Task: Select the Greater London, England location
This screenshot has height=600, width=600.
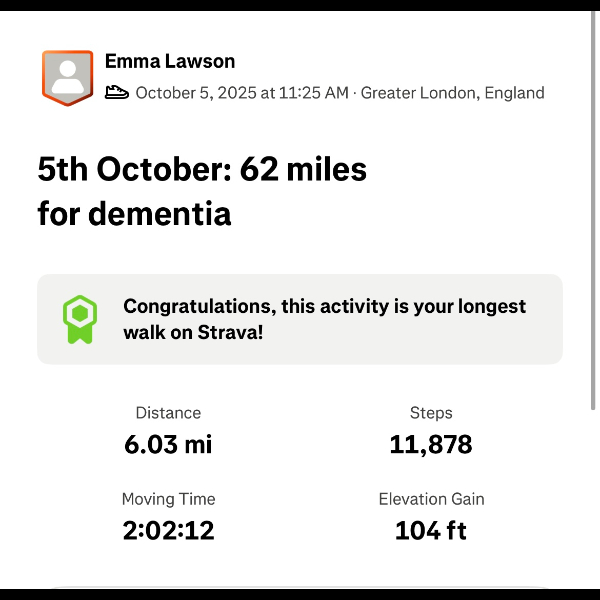Action: (452, 93)
